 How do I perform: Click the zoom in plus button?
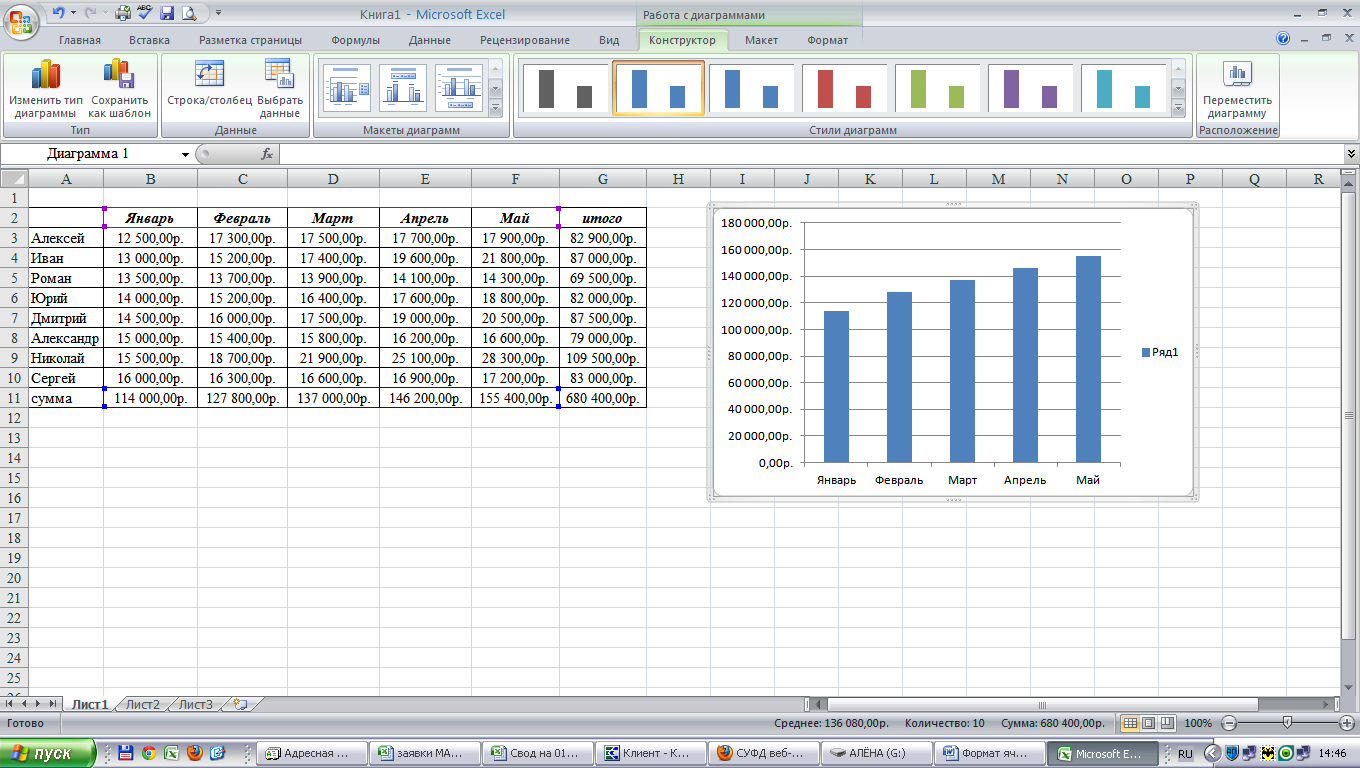click(1346, 723)
